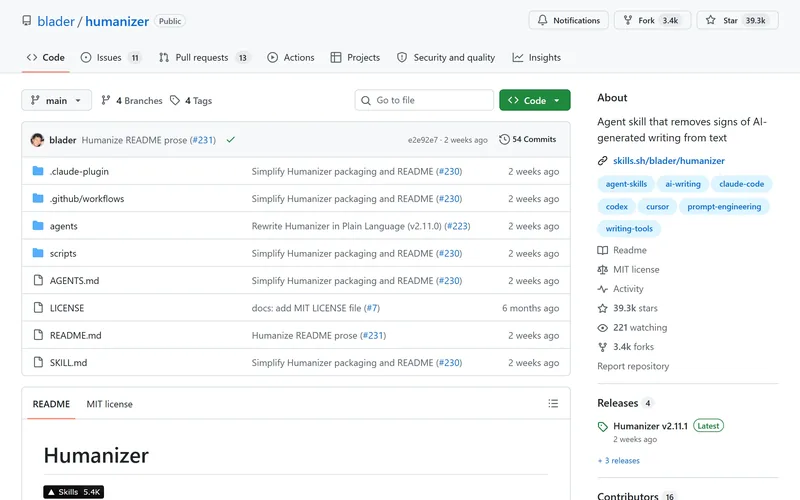Click the LICENSE file icon

click(x=38, y=307)
